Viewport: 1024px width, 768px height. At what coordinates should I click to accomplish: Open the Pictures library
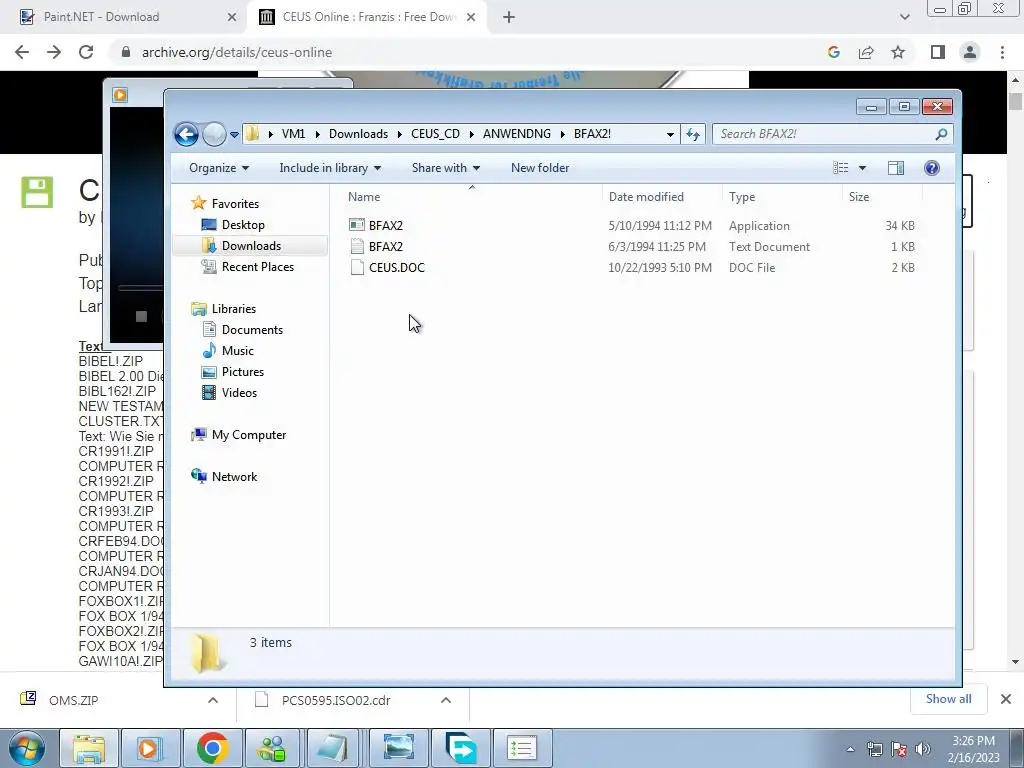coord(242,372)
